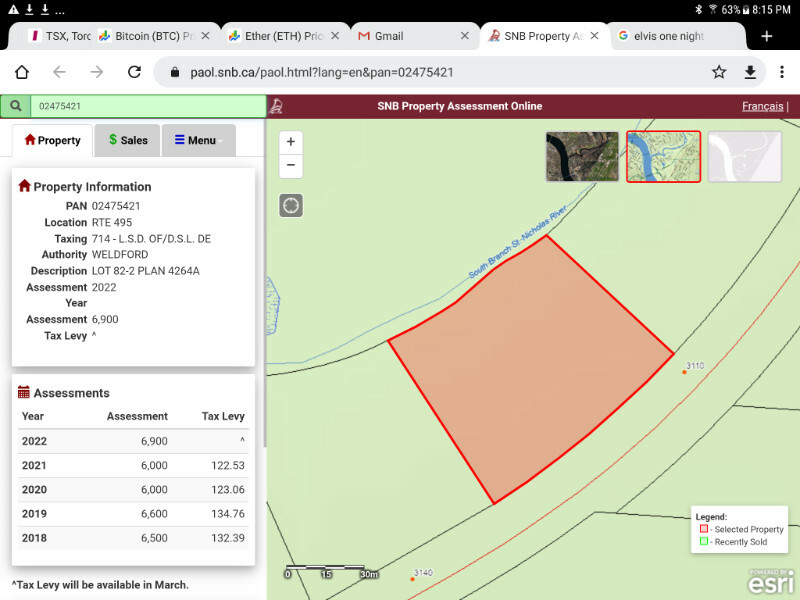
Task: Select the light gray basemap thumbnail
Action: [744, 157]
